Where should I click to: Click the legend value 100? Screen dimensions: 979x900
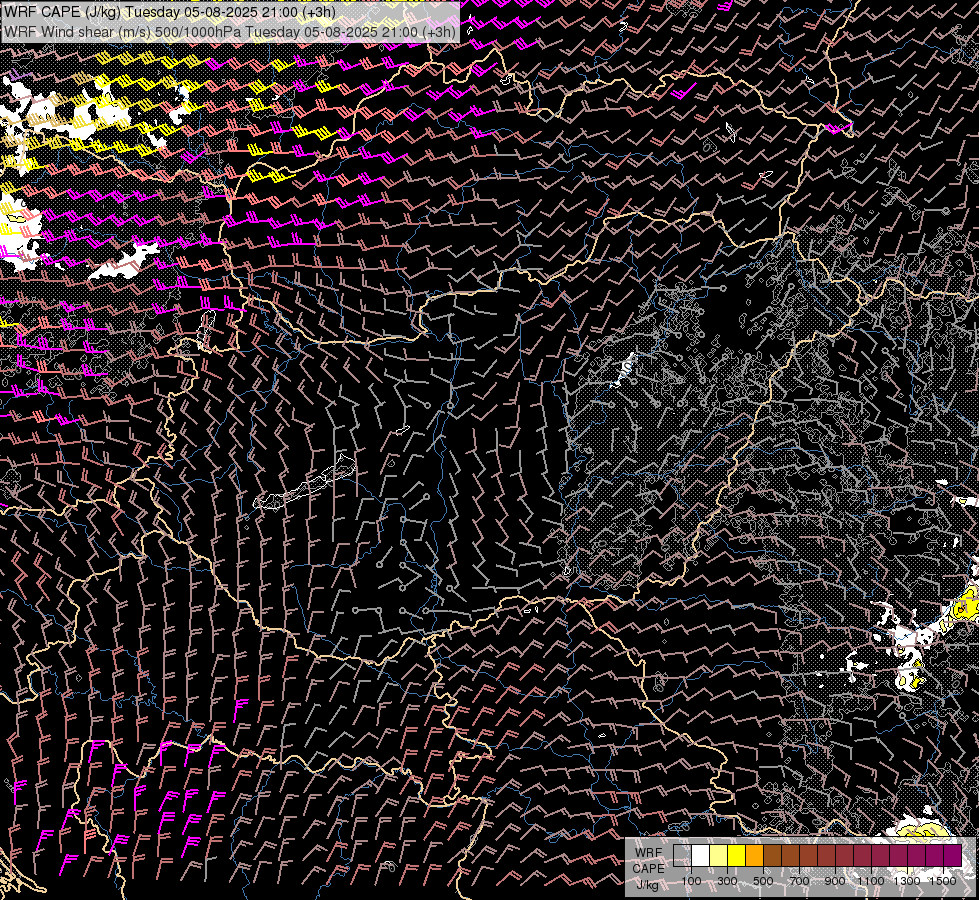691,881
